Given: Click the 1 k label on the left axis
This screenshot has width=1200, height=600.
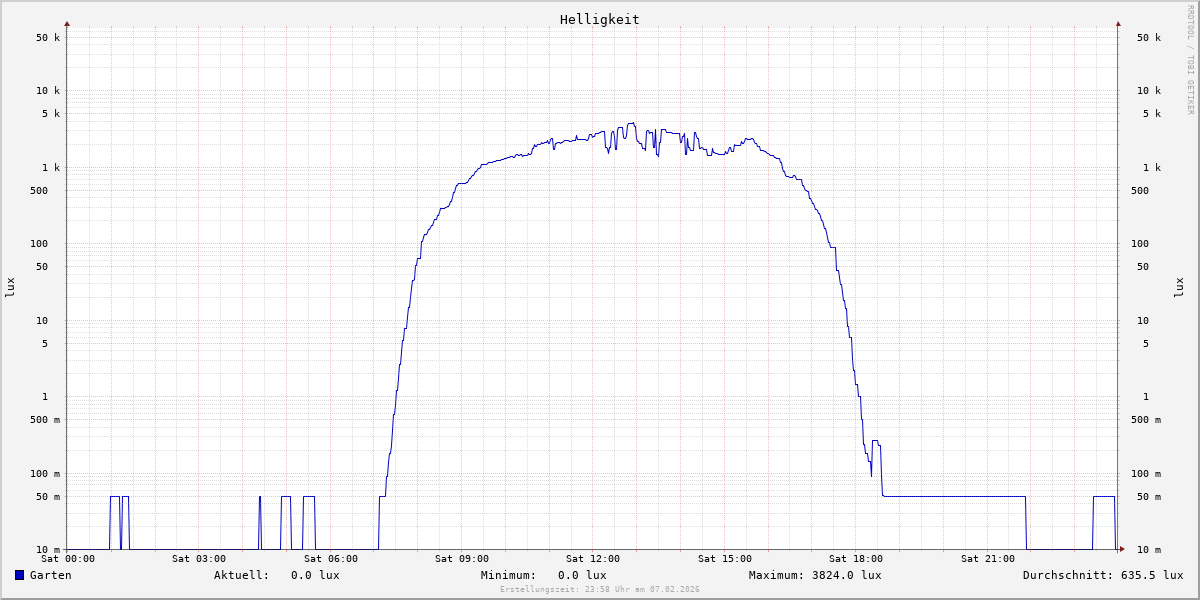Looking at the screenshot, I should (50, 168).
